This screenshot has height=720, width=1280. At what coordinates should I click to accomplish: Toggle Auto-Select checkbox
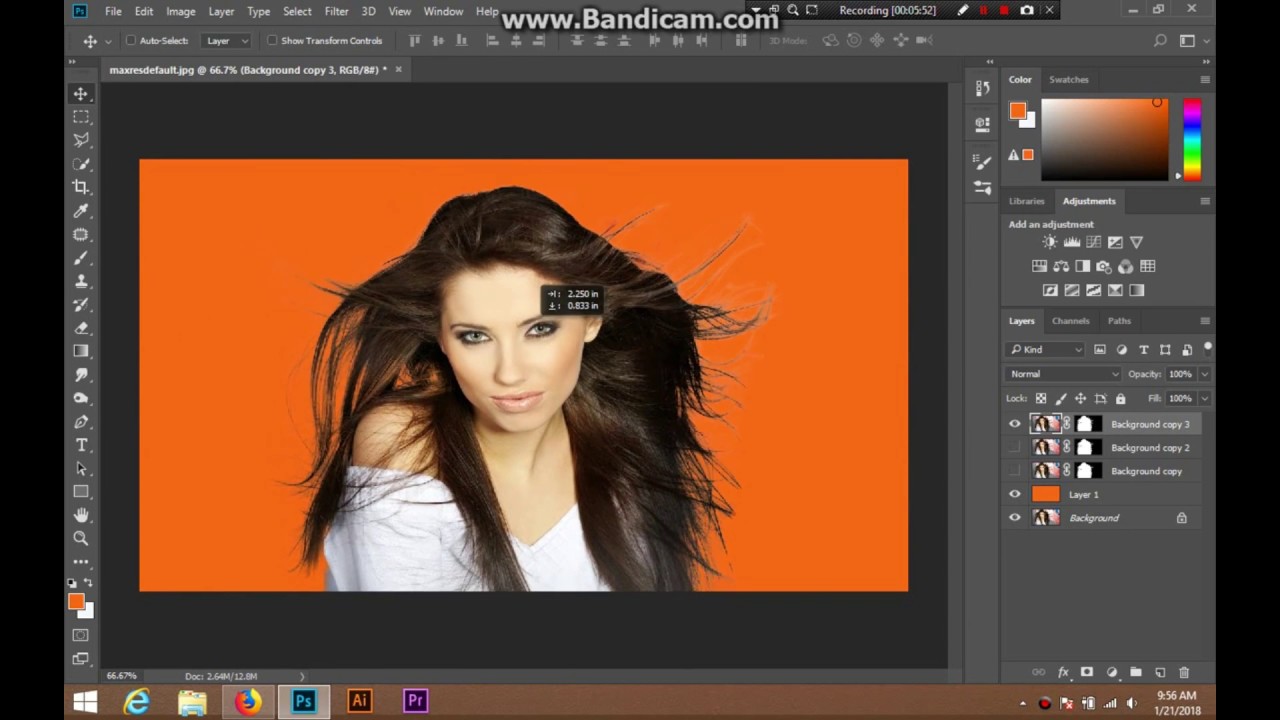[x=131, y=41]
